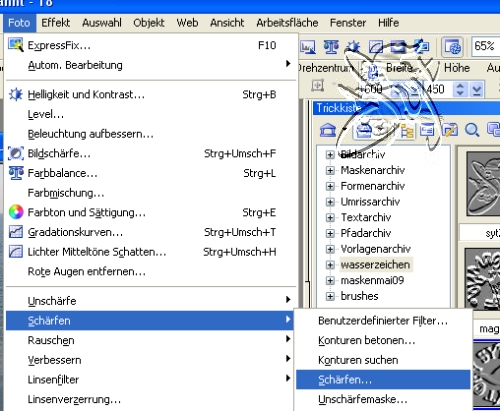Select the maskenmai09 tree item
The image size is (500, 411).
(372, 280)
